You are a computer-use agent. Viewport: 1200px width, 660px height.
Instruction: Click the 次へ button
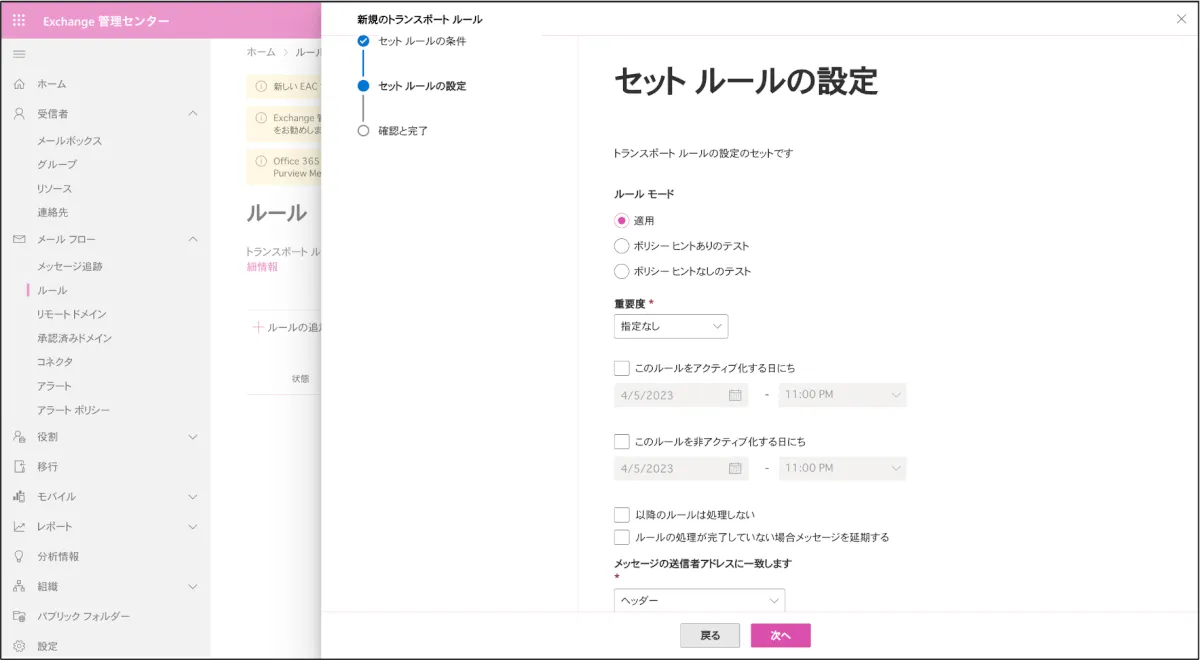pyautogui.click(x=780, y=635)
